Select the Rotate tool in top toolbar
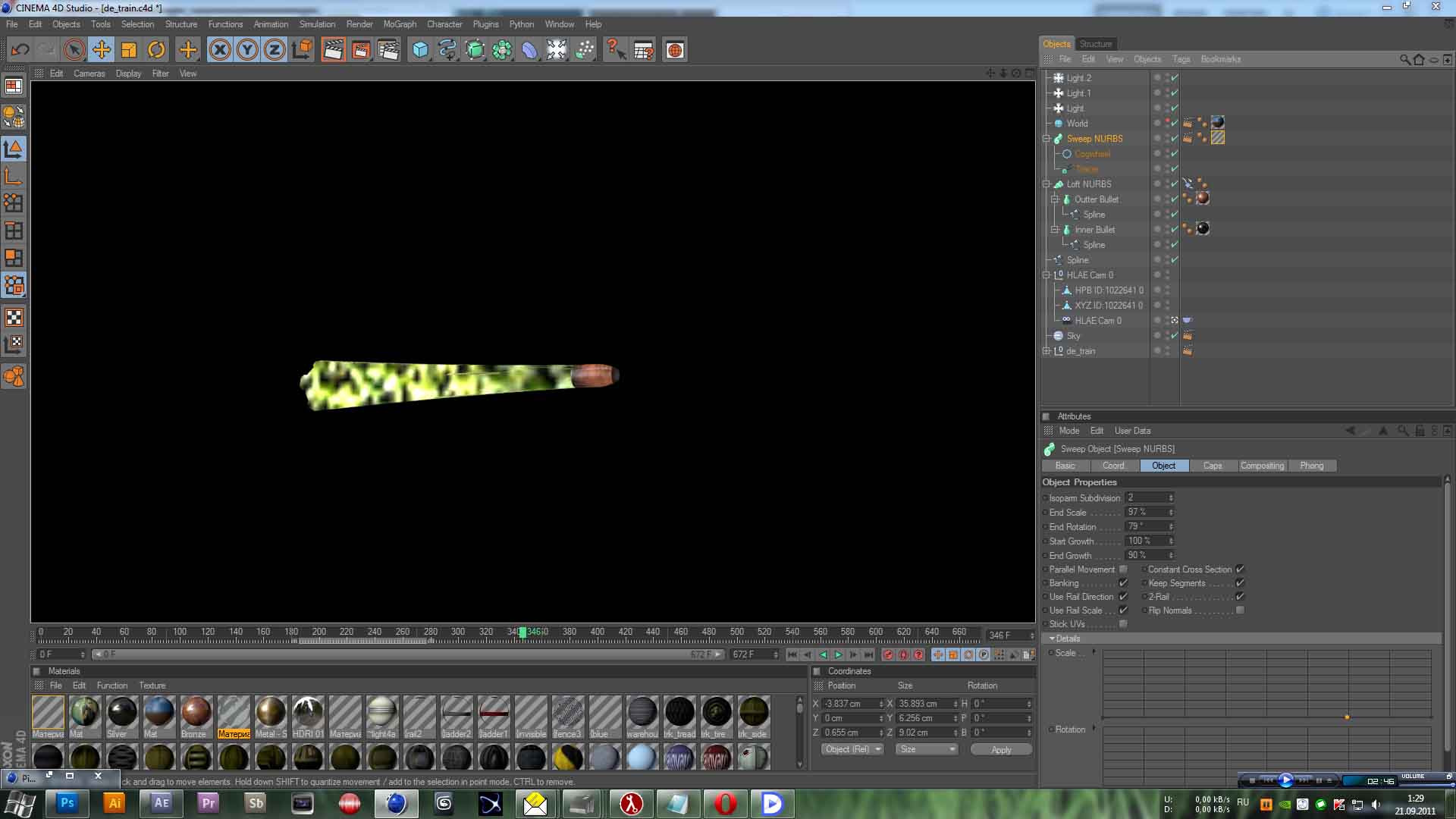The width and height of the screenshot is (1456, 819). coord(156,50)
